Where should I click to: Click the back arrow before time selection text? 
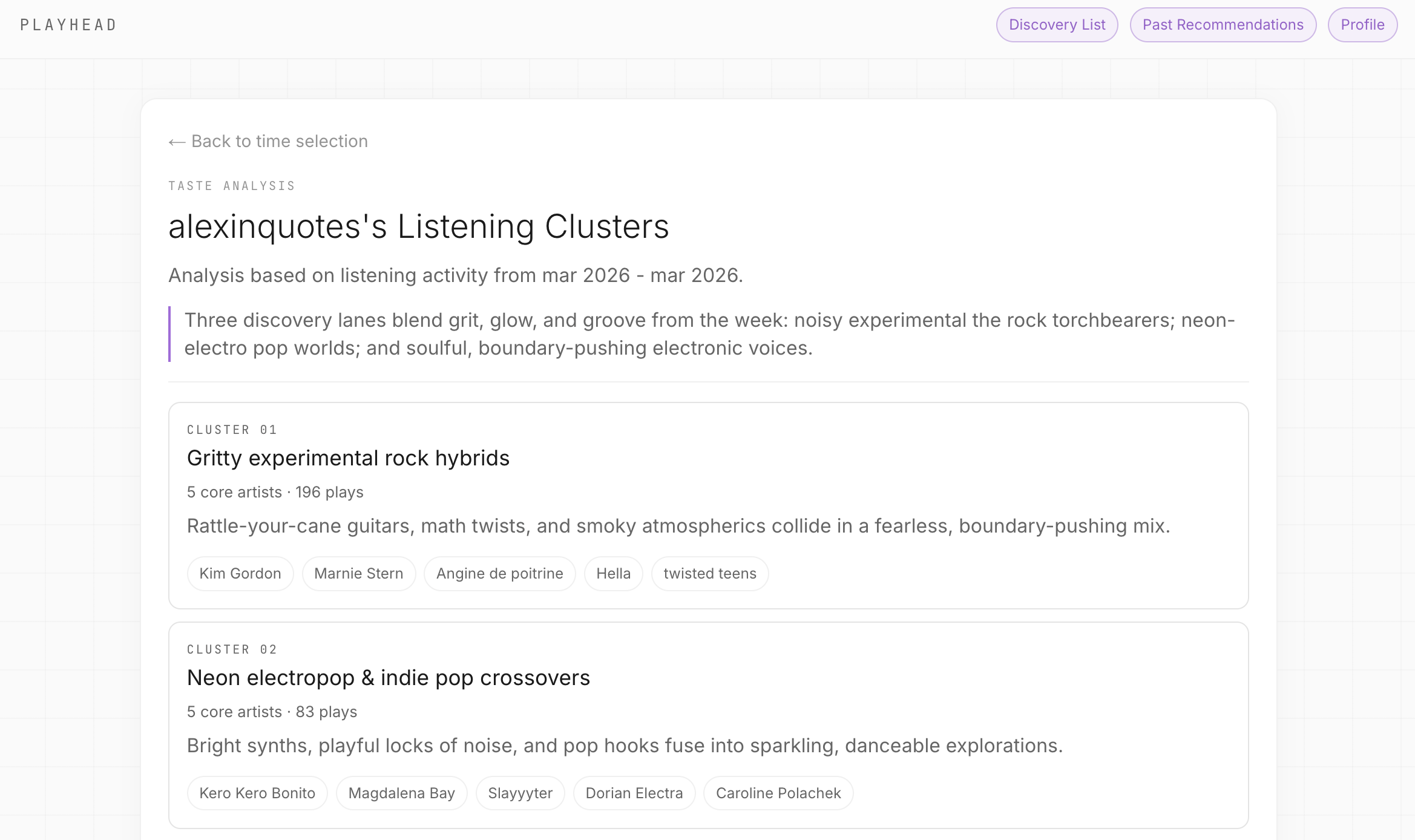coord(176,140)
